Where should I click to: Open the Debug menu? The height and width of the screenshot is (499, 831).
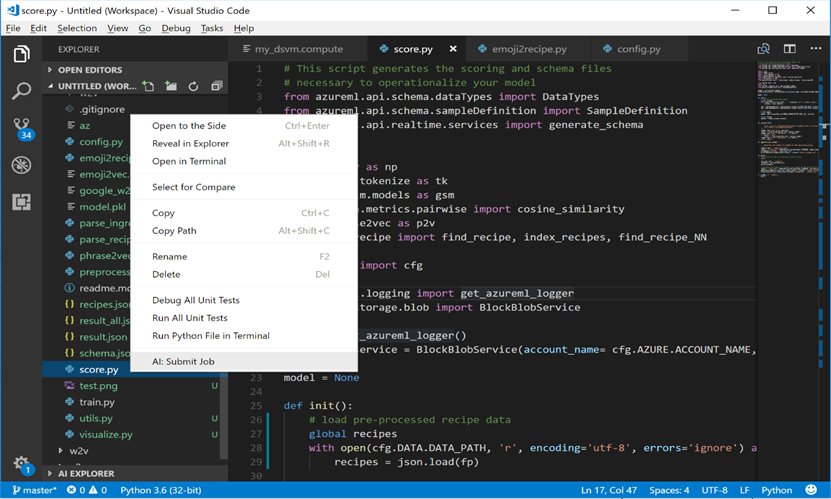175,28
